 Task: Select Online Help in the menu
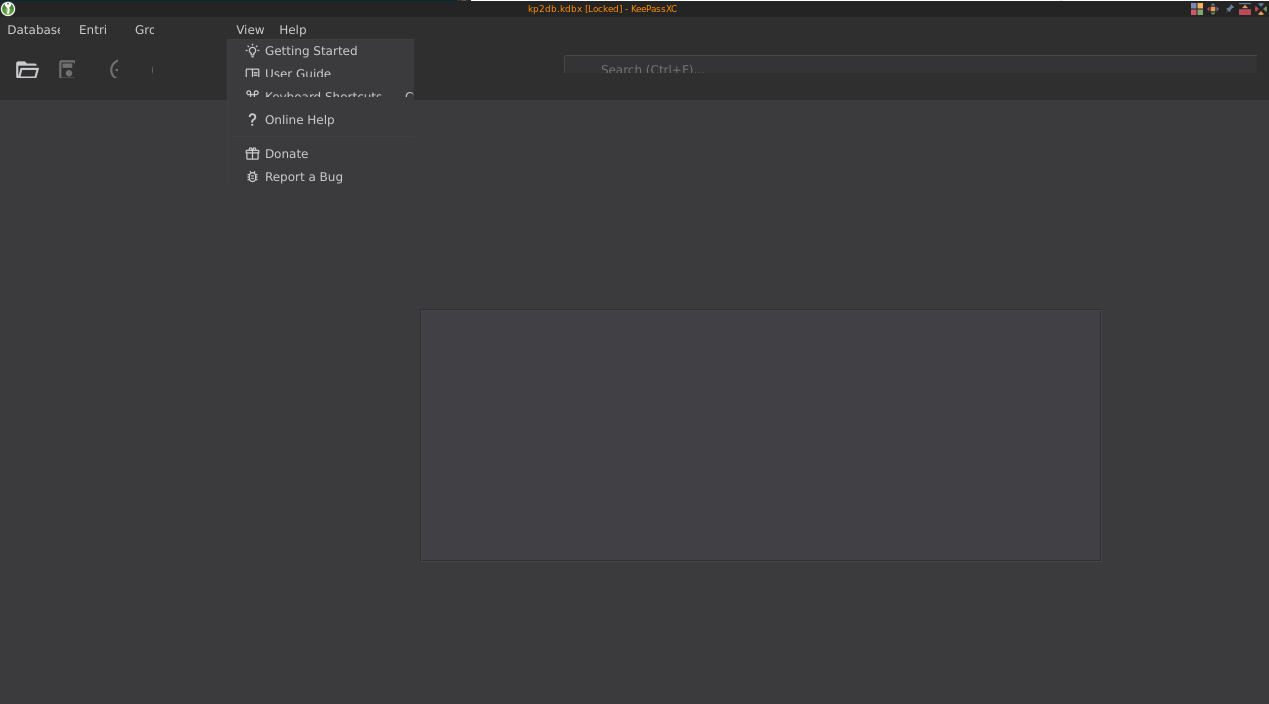click(x=321, y=120)
